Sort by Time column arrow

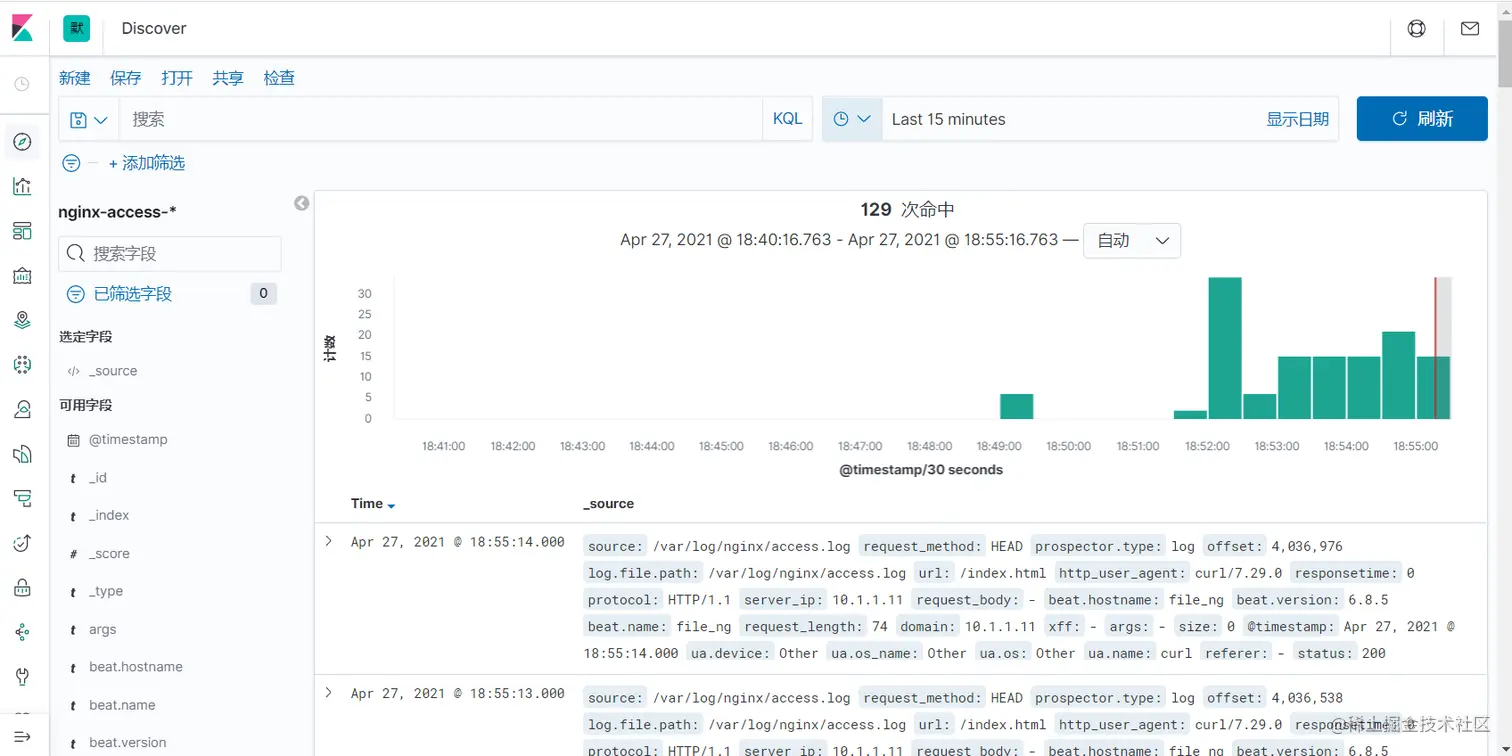pyautogui.click(x=392, y=506)
